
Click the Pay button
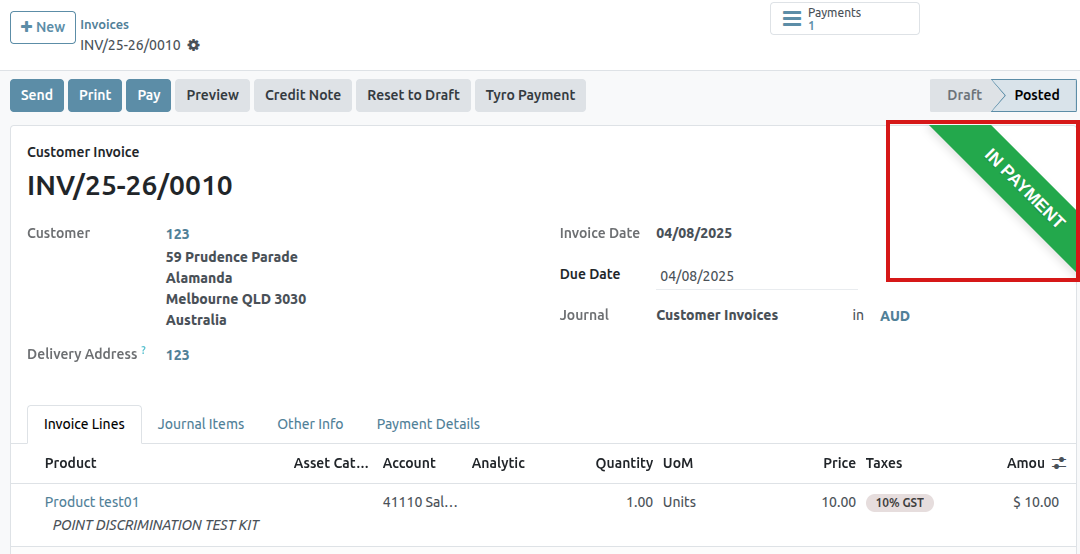[149, 95]
